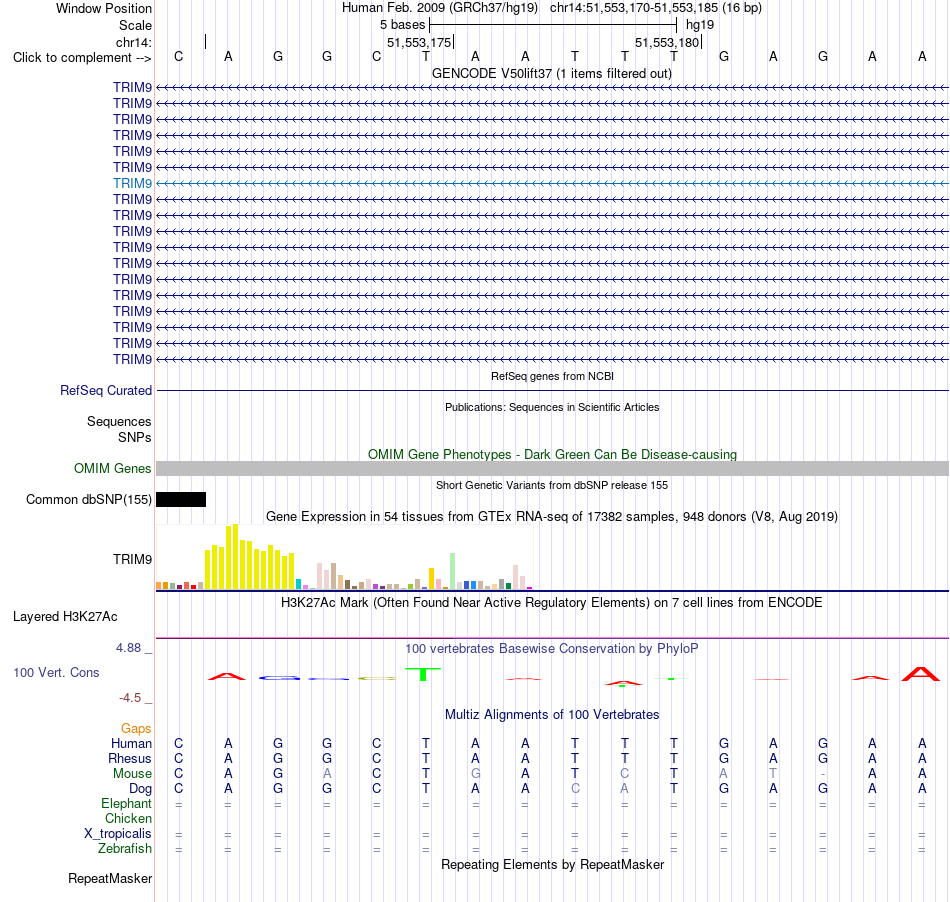Click the cyan bar in the GTEx chart
This screenshot has width=950, height=902.
[299, 585]
